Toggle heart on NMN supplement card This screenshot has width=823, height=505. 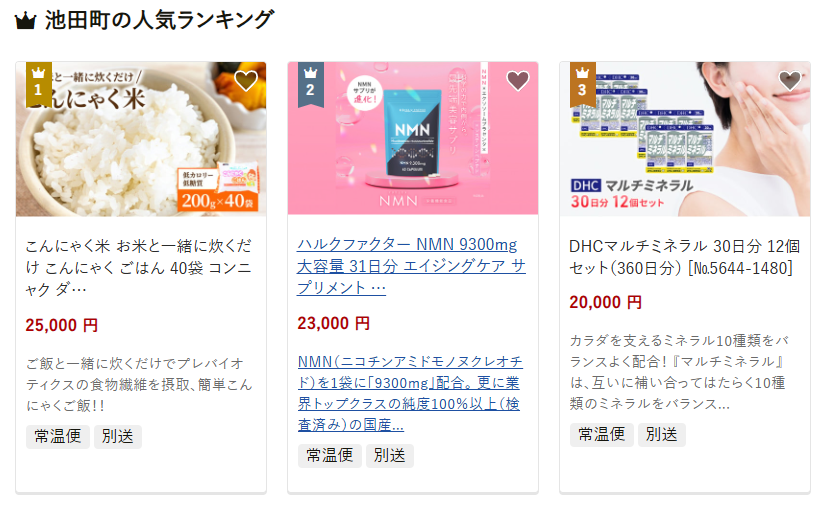click(518, 80)
